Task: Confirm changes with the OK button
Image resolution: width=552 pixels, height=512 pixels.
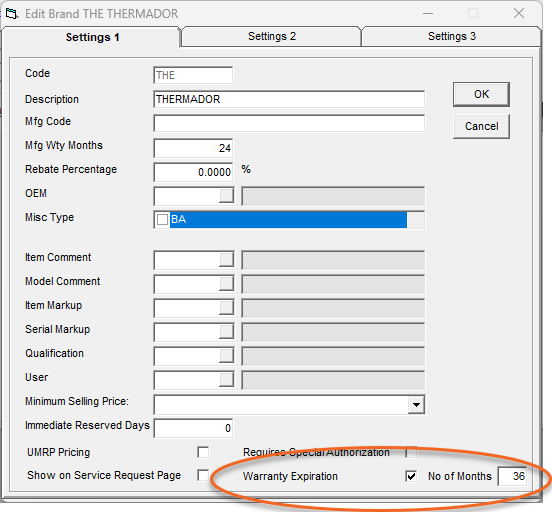Action: coord(481,94)
